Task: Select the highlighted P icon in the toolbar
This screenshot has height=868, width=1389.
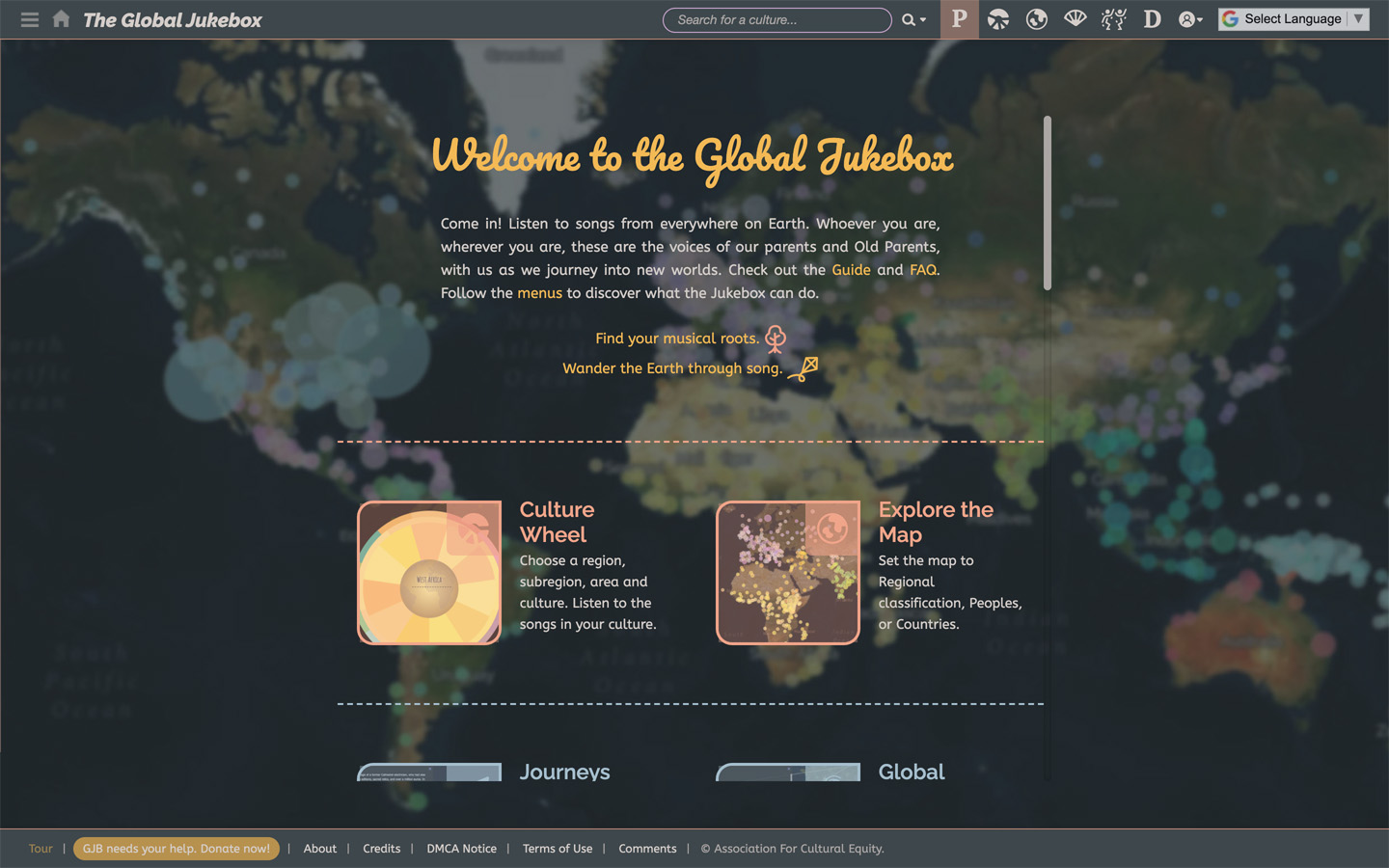Action: click(x=960, y=19)
